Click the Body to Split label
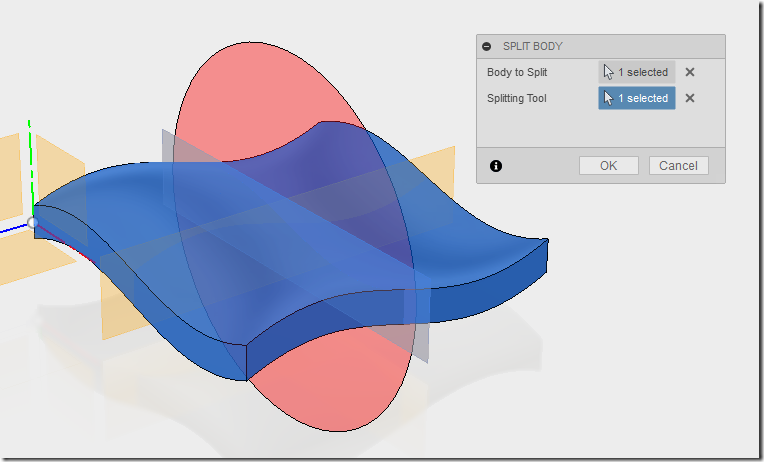Screen dimensions: 764x462 (x=517, y=72)
